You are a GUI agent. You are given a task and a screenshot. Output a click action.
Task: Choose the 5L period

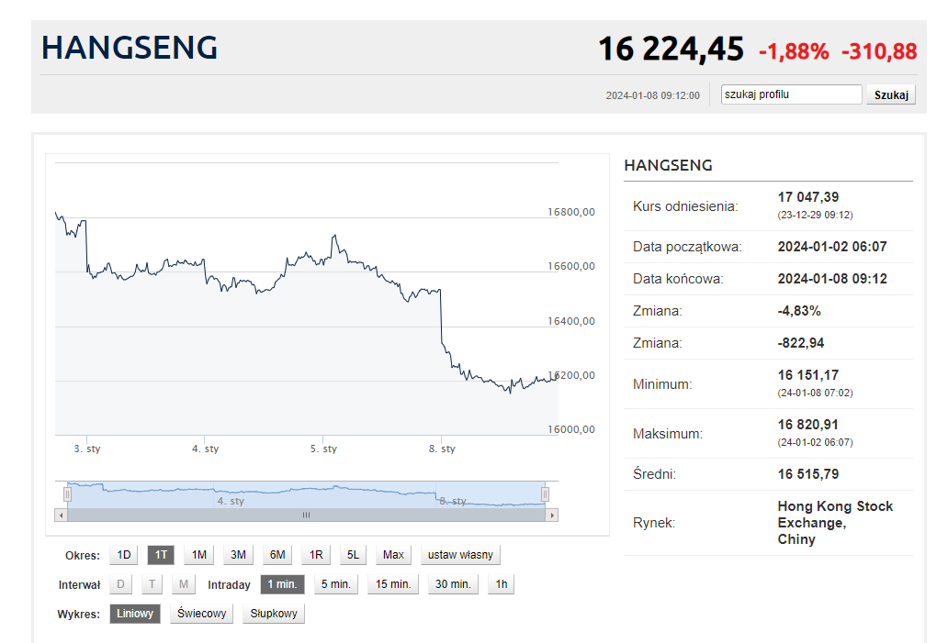tap(353, 555)
